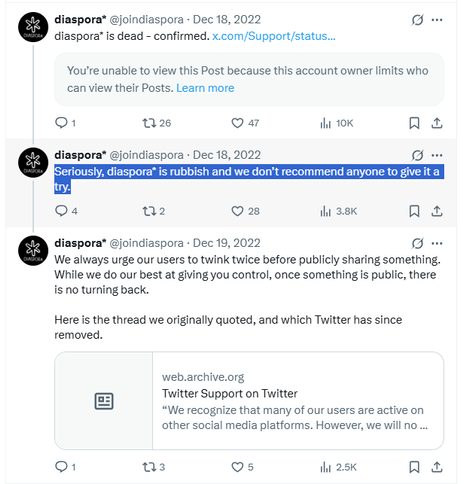Open the x.com/Support/status link

(274, 36)
